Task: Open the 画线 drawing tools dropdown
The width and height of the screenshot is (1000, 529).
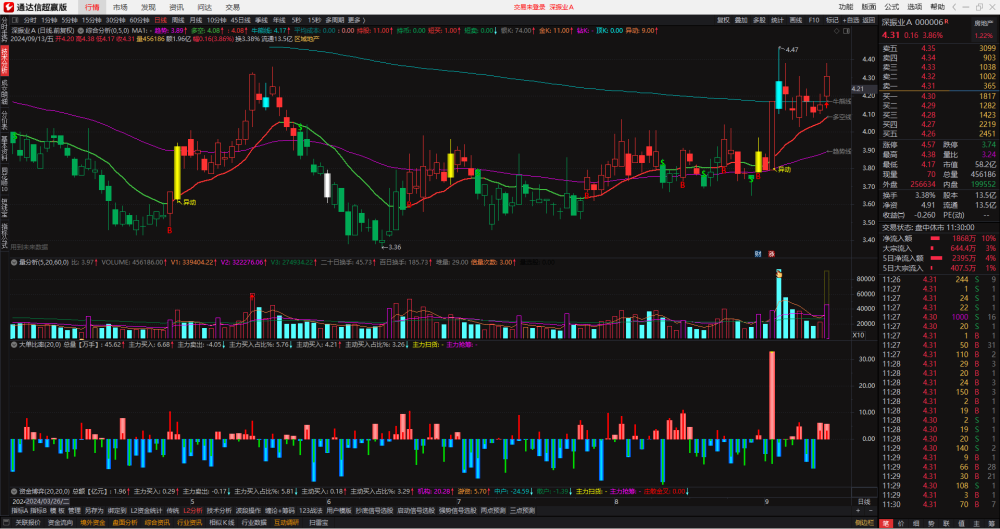Action: coord(795,20)
